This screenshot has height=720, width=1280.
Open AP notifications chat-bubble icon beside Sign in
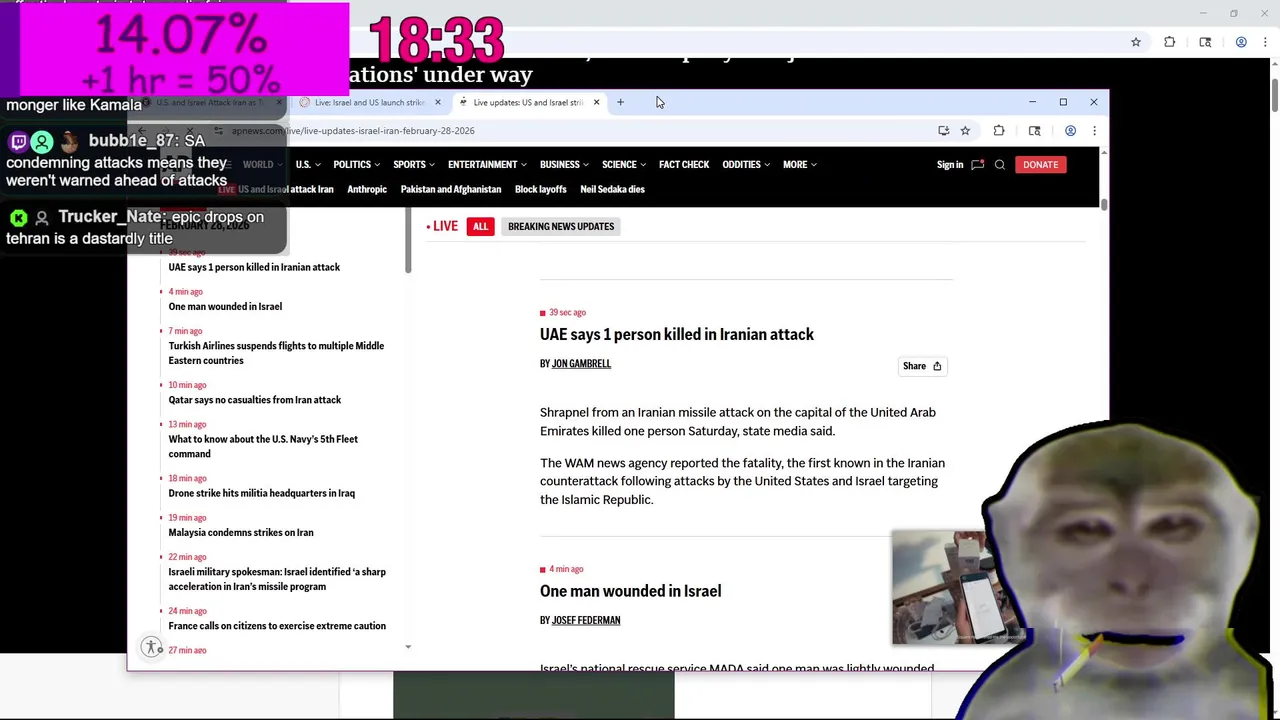point(977,165)
